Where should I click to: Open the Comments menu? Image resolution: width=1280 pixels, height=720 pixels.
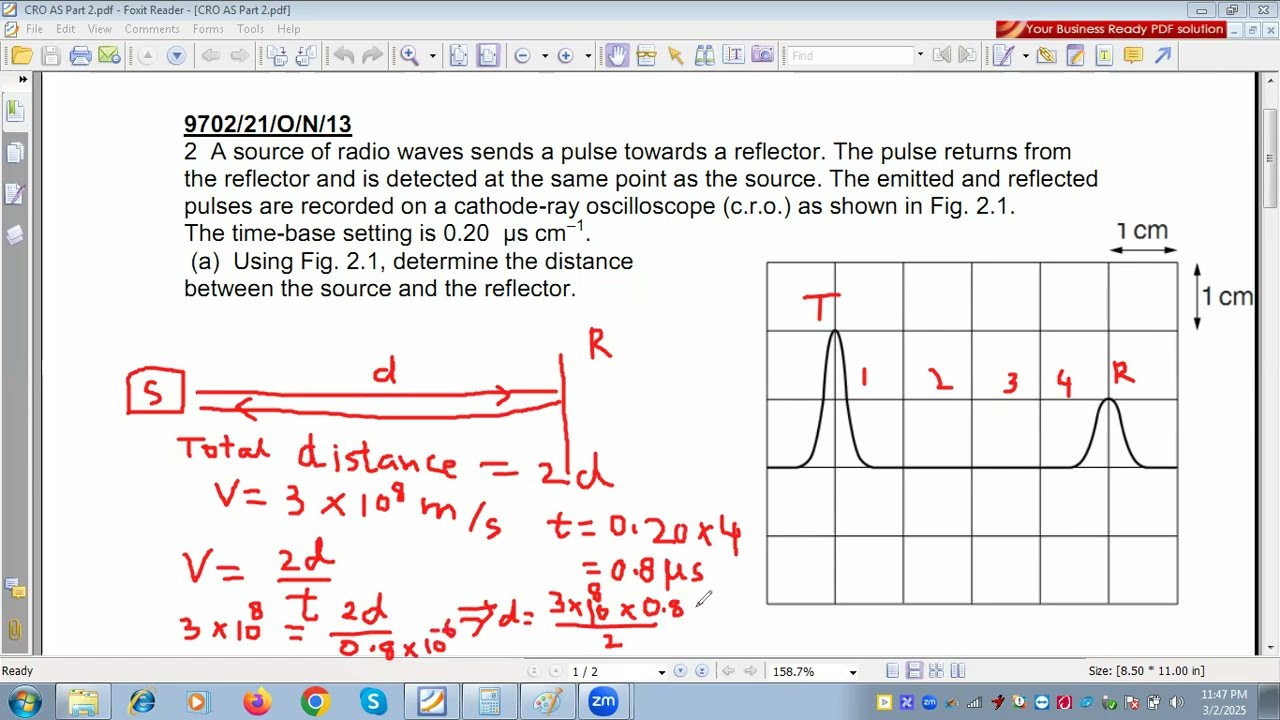click(x=152, y=29)
